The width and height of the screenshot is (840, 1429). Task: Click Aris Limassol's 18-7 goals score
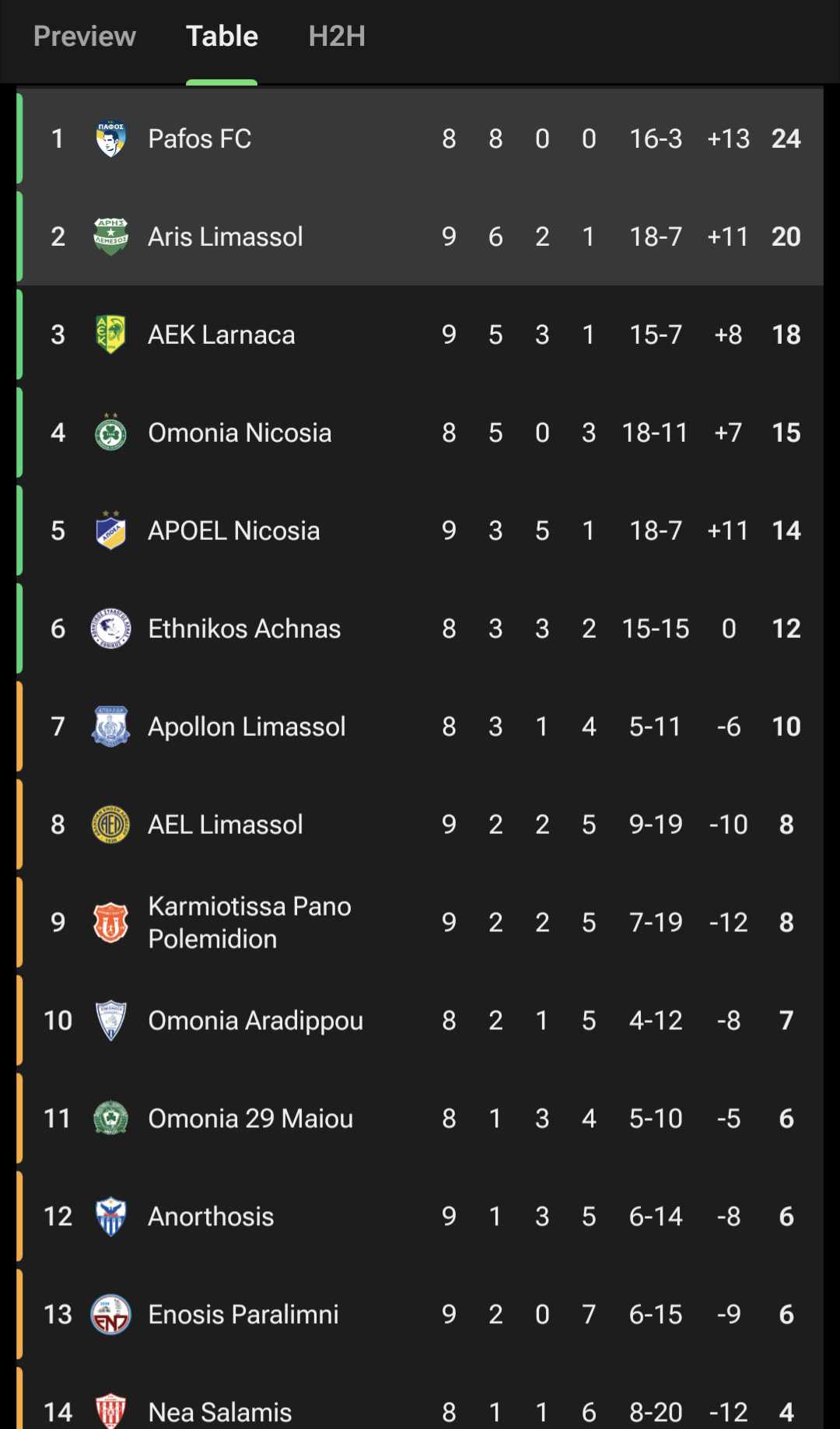point(655,236)
